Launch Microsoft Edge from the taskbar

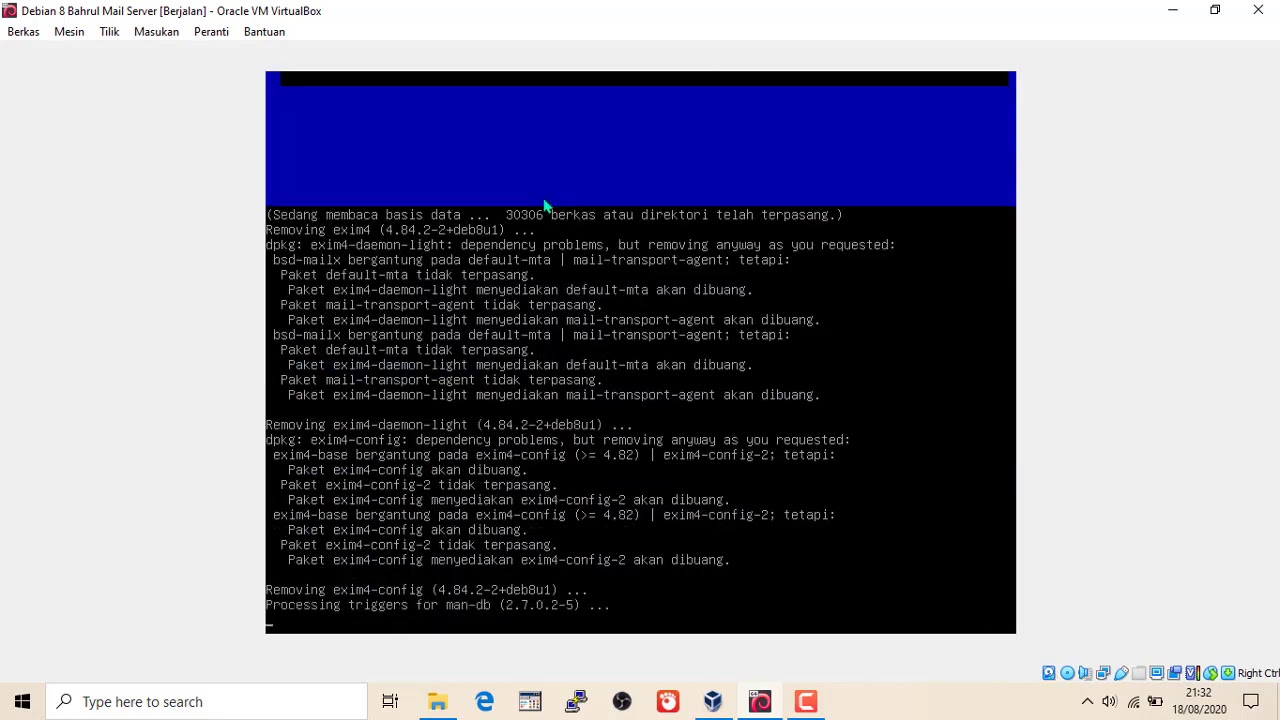tap(484, 702)
